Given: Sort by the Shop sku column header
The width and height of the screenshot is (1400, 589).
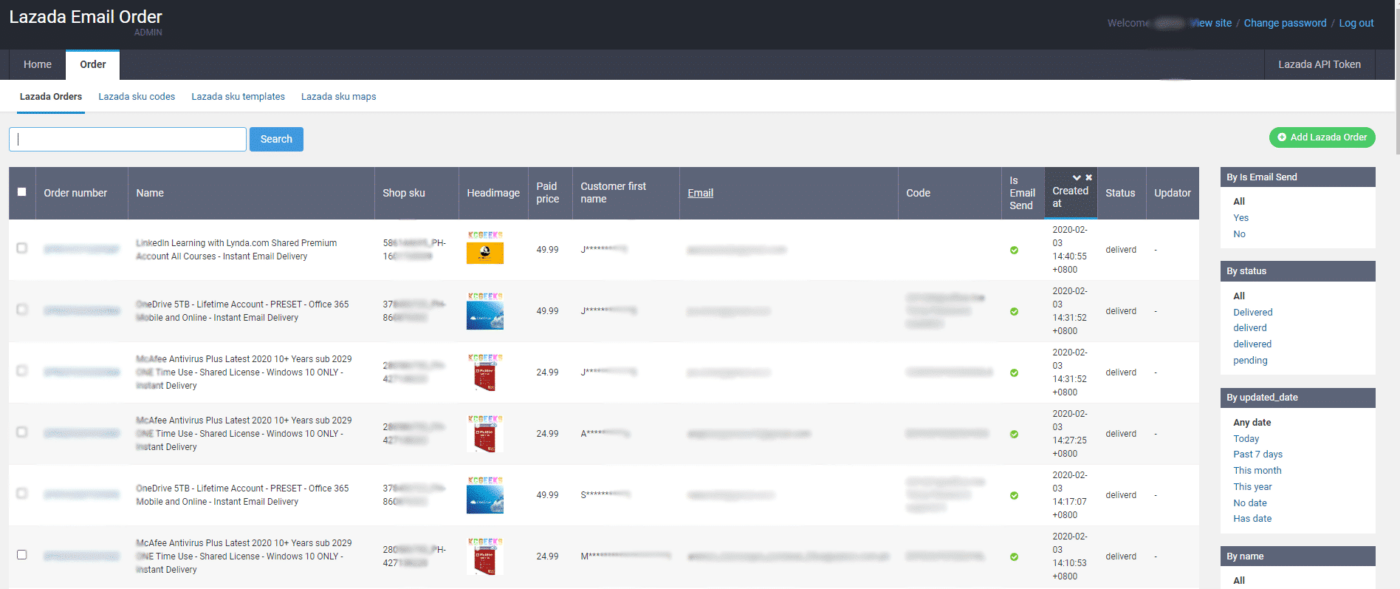Looking at the screenshot, I should point(404,193).
